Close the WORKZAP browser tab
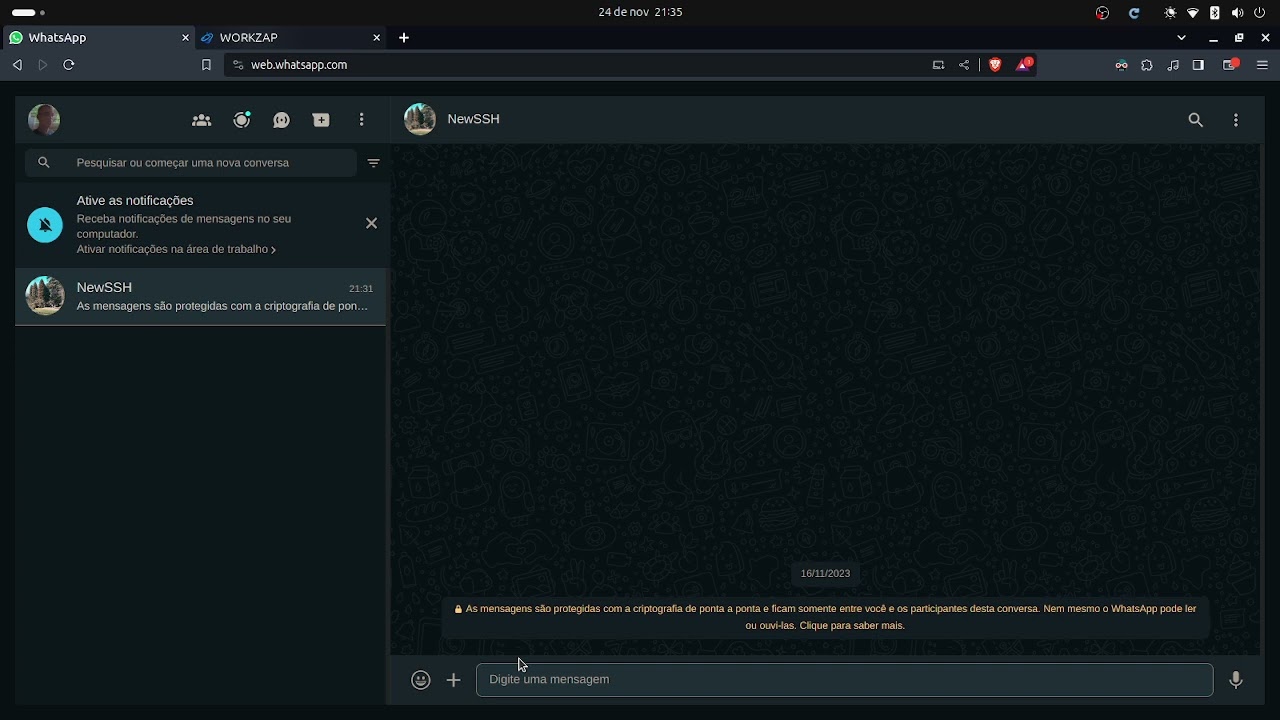The height and width of the screenshot is (720, 1280). tap(377, 37)
